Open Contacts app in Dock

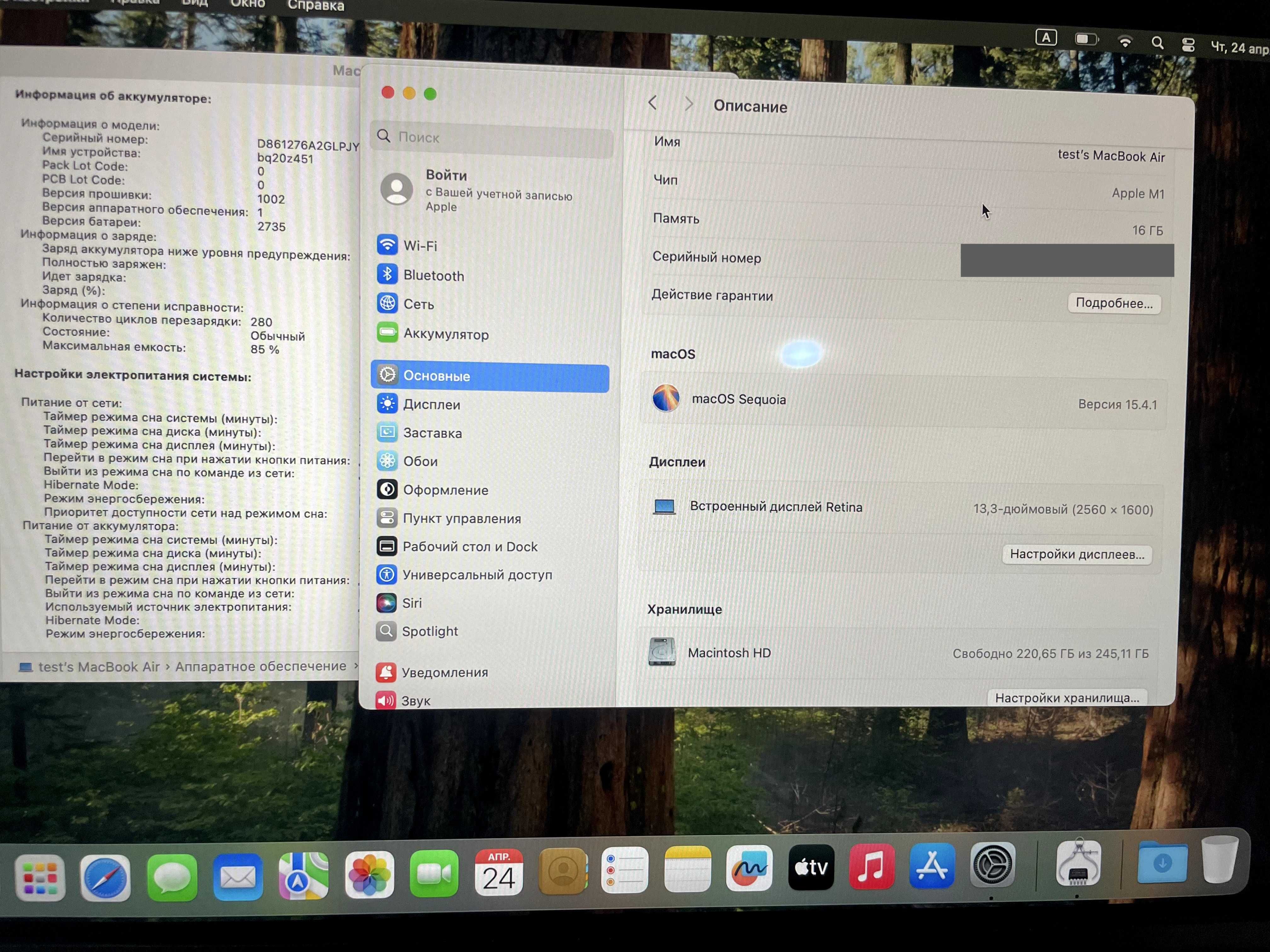click(563, 871)
